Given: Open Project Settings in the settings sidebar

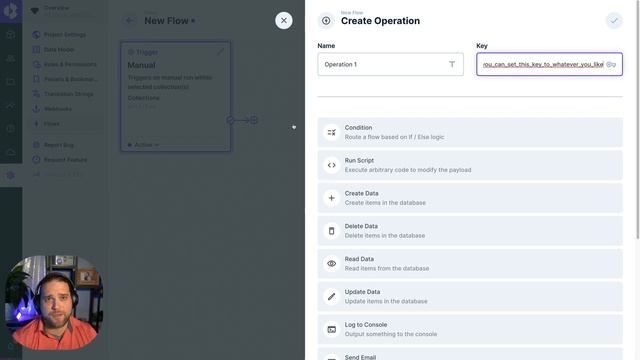Looking at the screenshot, I should point(65,35).
